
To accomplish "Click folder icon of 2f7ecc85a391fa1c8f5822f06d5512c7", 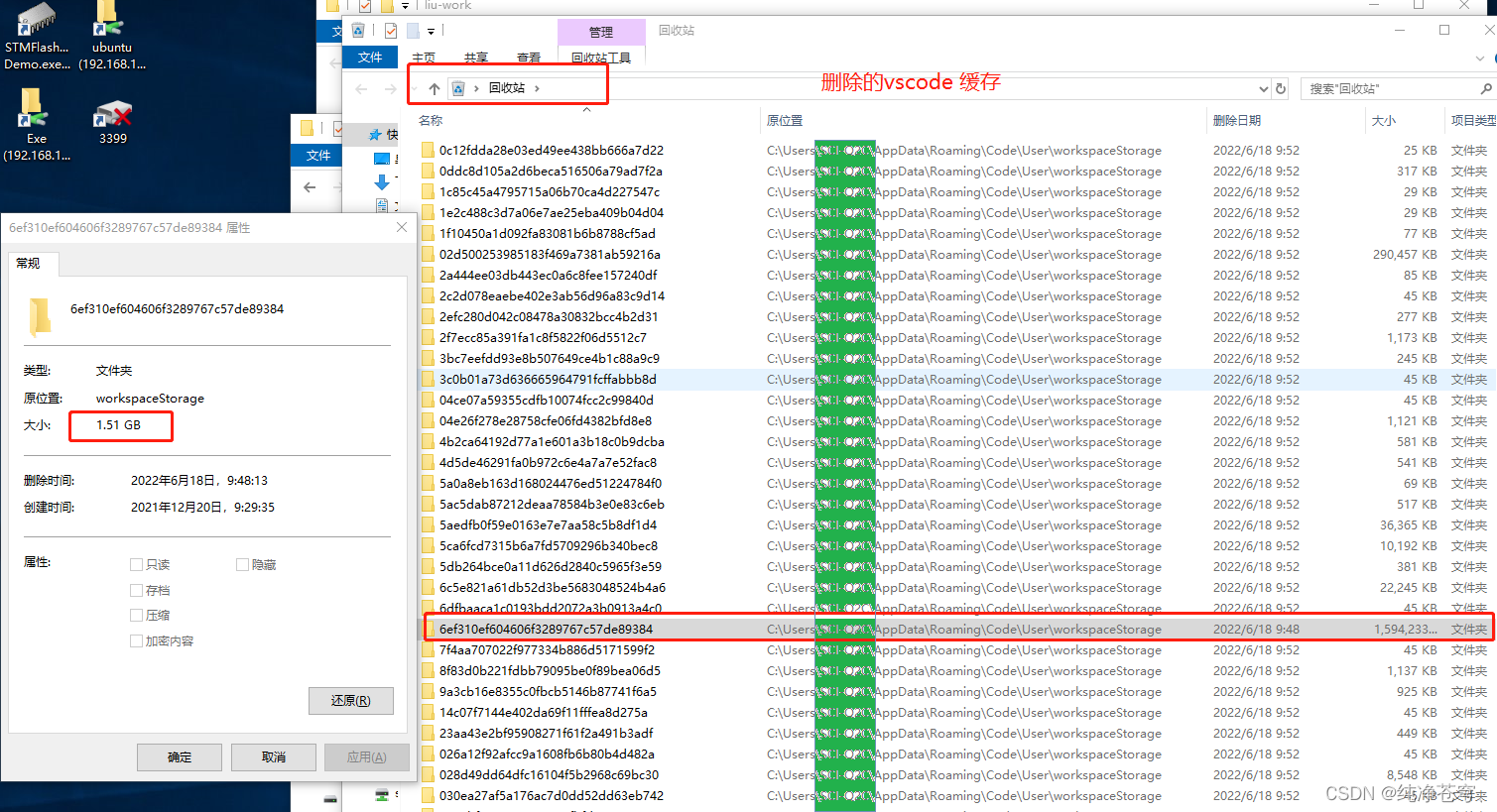I will pyautogui.click(x=428, y=337).
